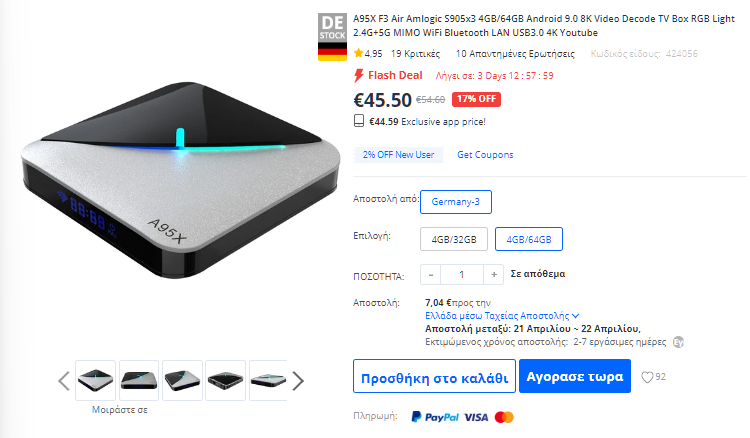Image resolution: width=750 pixels, height=438 pixels.
Task: Click the Get Coupons link
Action: 485,154
